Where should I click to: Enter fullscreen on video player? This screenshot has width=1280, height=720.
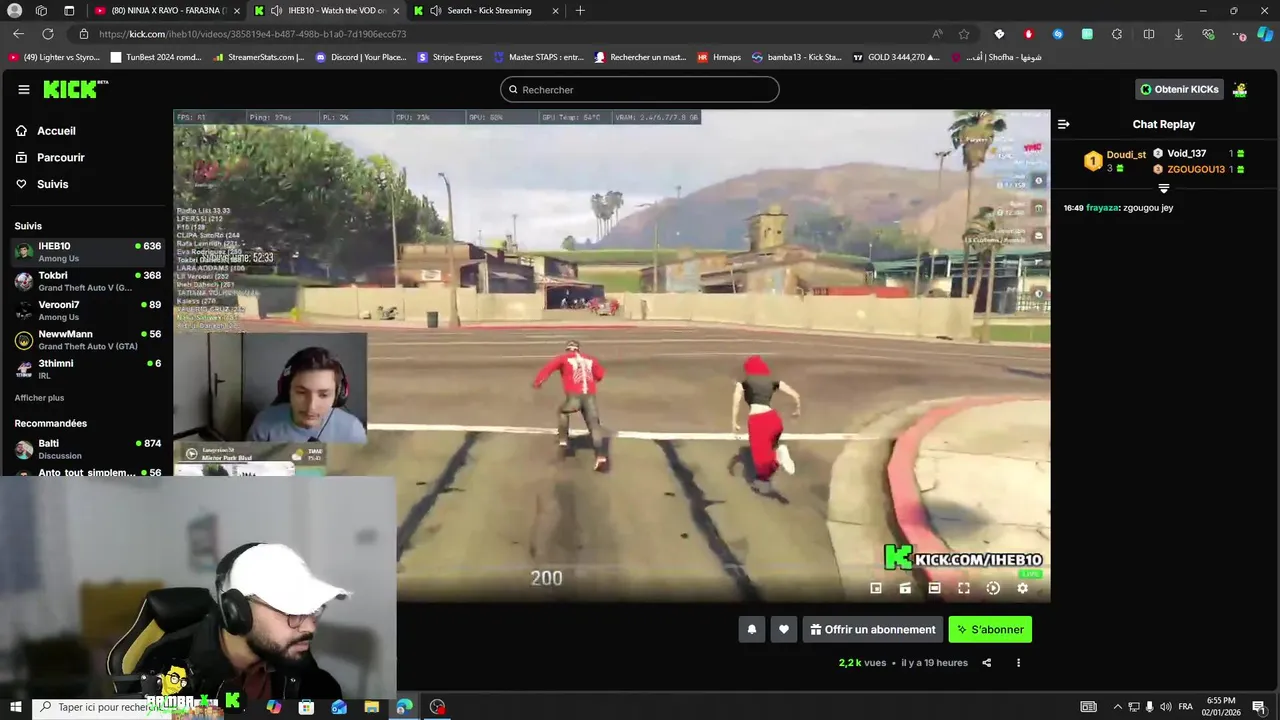(964, 588)
